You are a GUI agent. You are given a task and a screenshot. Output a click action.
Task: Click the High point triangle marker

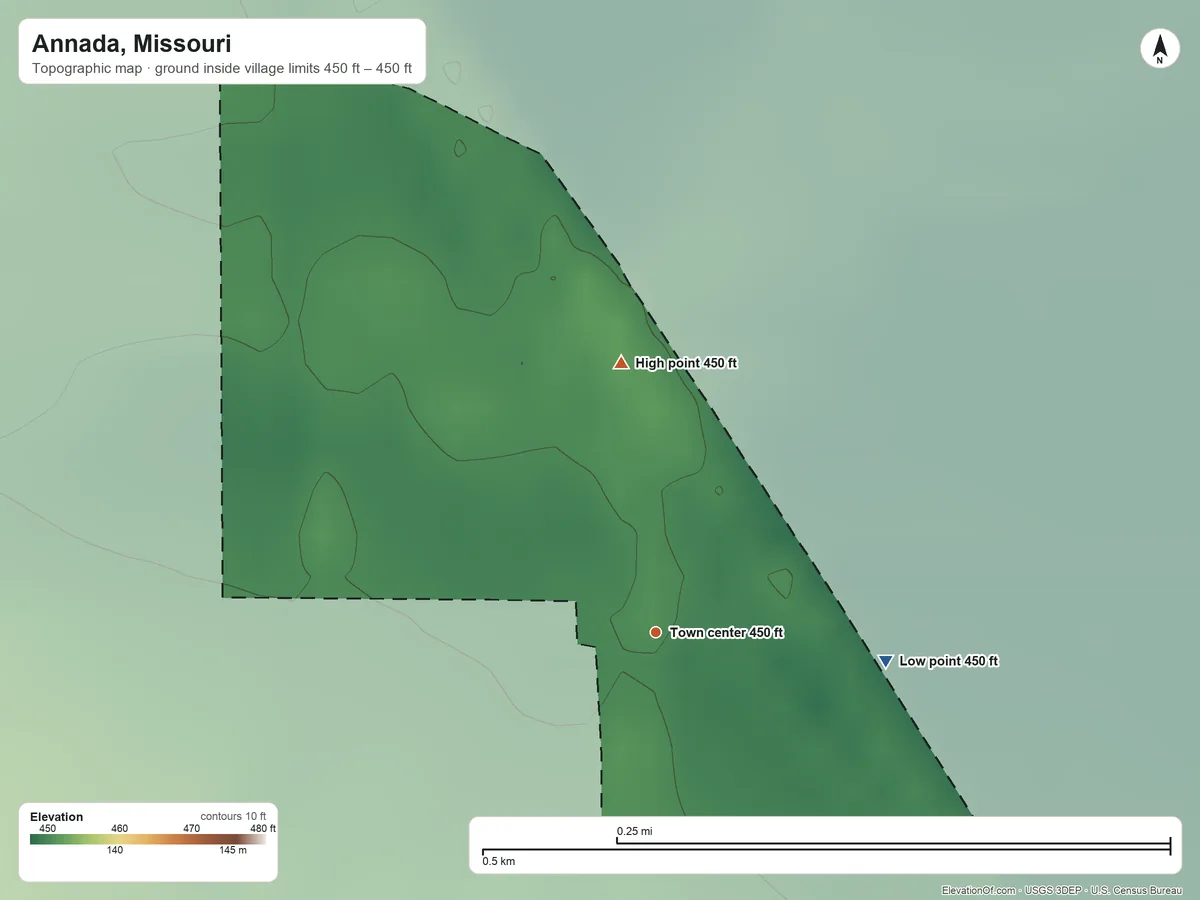click(x=621, y=362)
